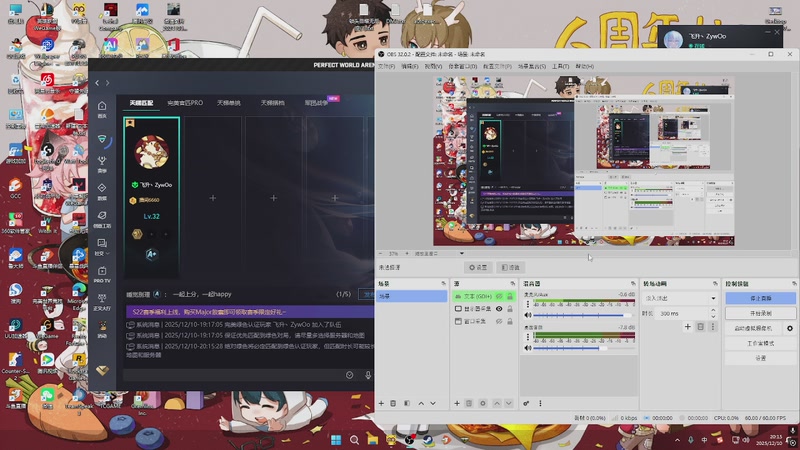Click start recording button in OBS controls
This screenshot has height=450, width=800.
(x=760, y=313)
